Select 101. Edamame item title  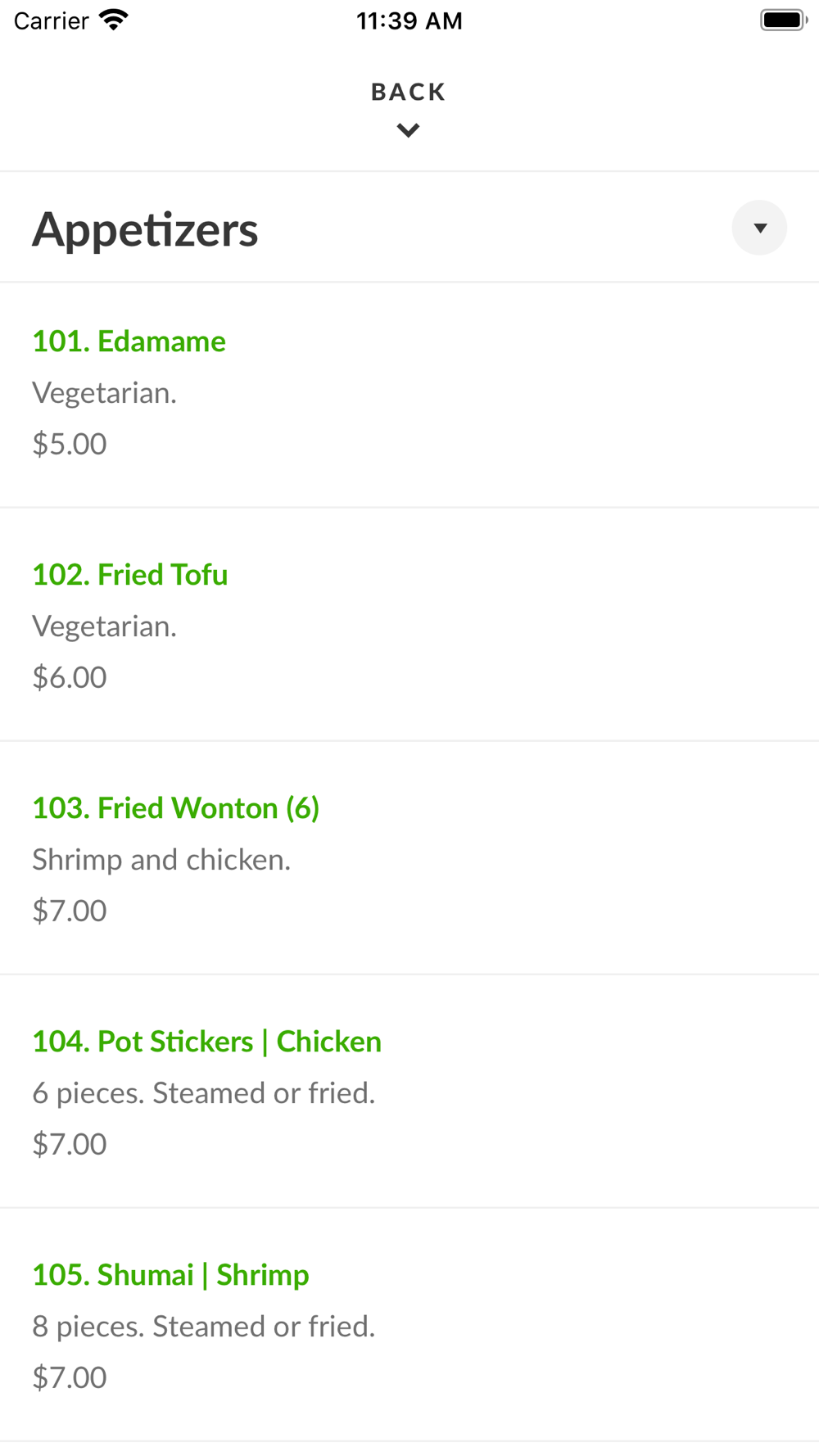[x=129, y=341]
